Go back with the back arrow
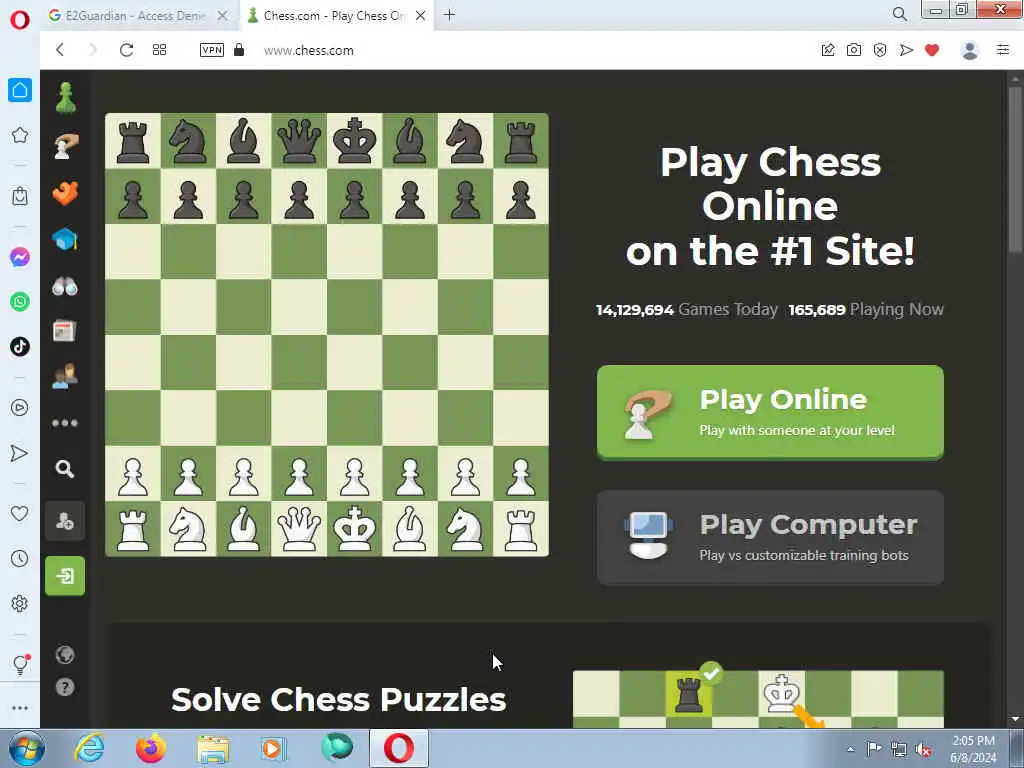The width and height of the screenshot is (1024, 768). pos(60,50)
